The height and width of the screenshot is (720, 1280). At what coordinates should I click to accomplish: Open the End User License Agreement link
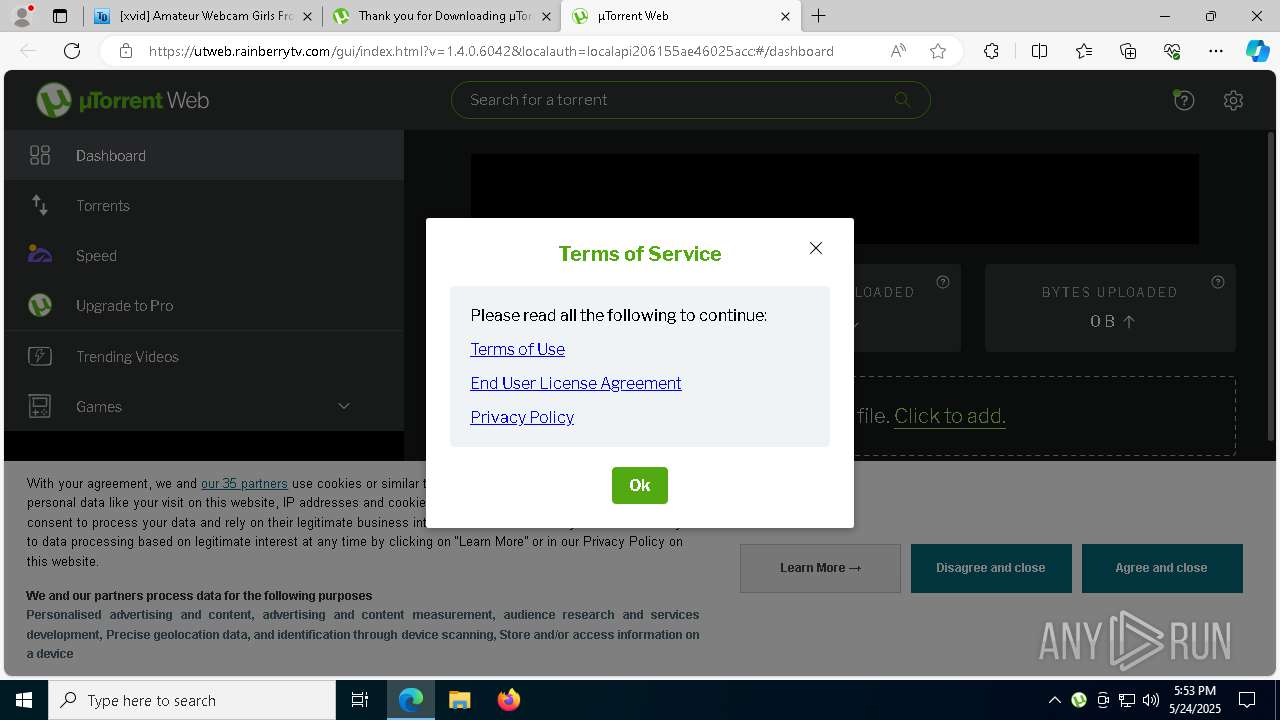(576, 383)
